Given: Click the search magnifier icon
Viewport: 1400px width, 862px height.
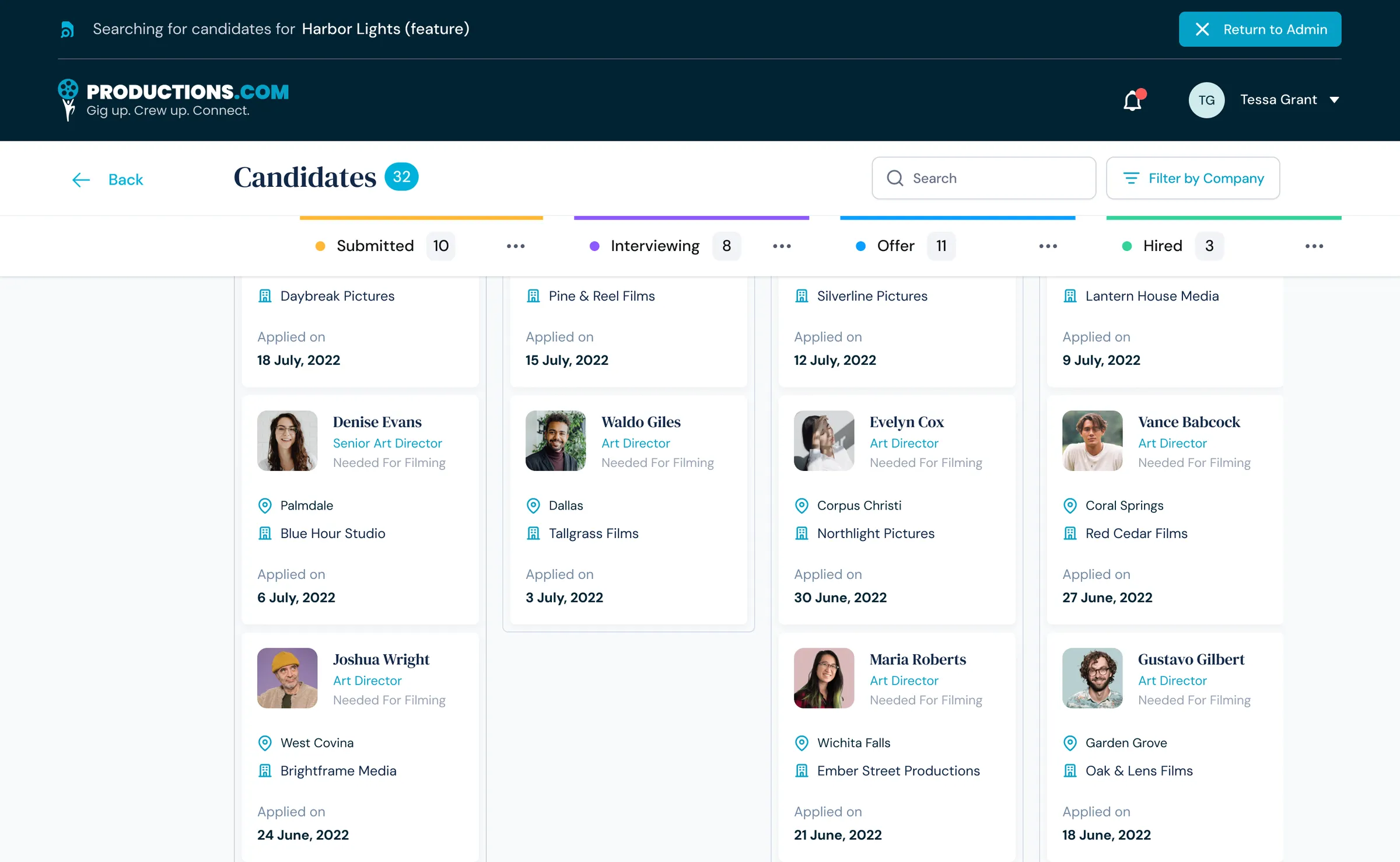Looking at the screenshot, I should tap(895, 178).
